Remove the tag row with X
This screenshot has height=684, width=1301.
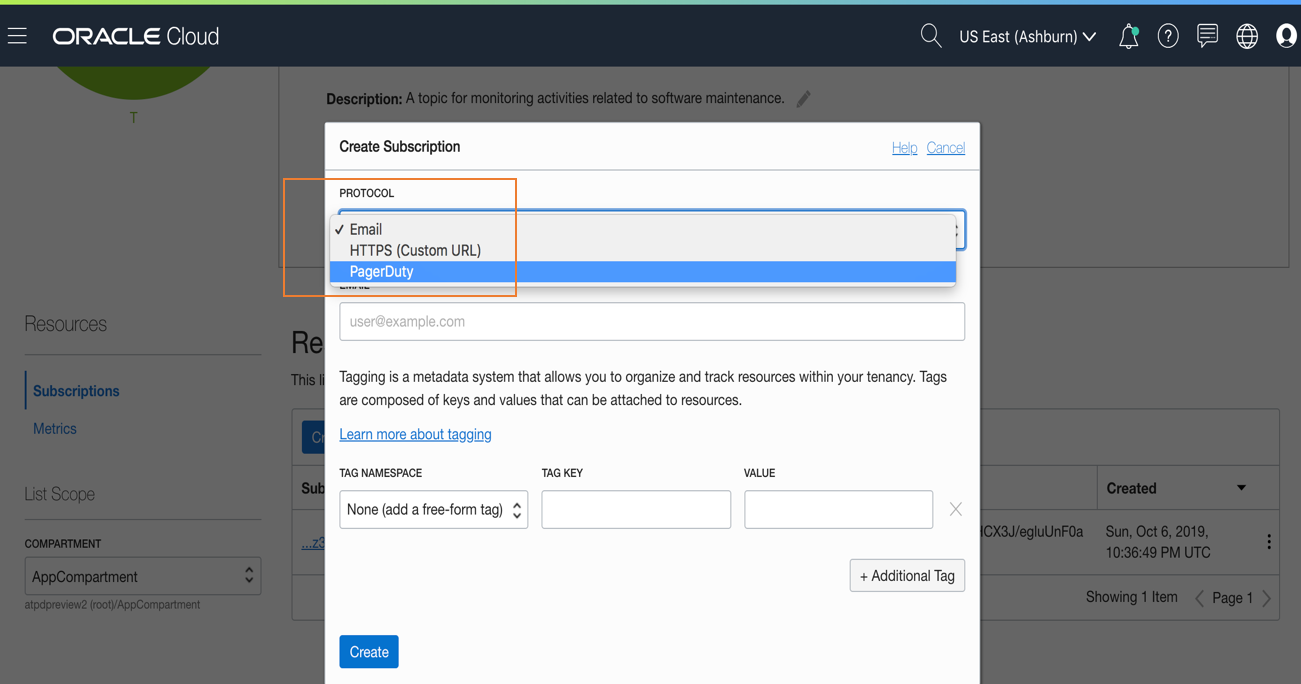(956, 510)
